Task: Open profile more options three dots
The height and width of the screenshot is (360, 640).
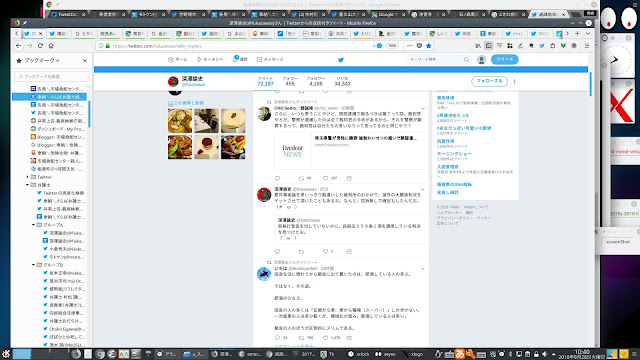Action: [514, 81]
